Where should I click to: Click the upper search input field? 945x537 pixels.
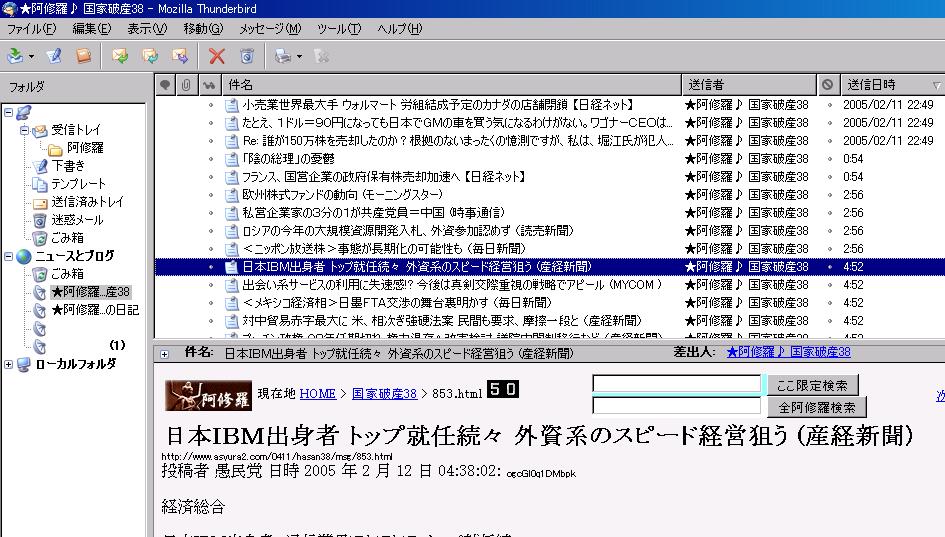(677, 384)
